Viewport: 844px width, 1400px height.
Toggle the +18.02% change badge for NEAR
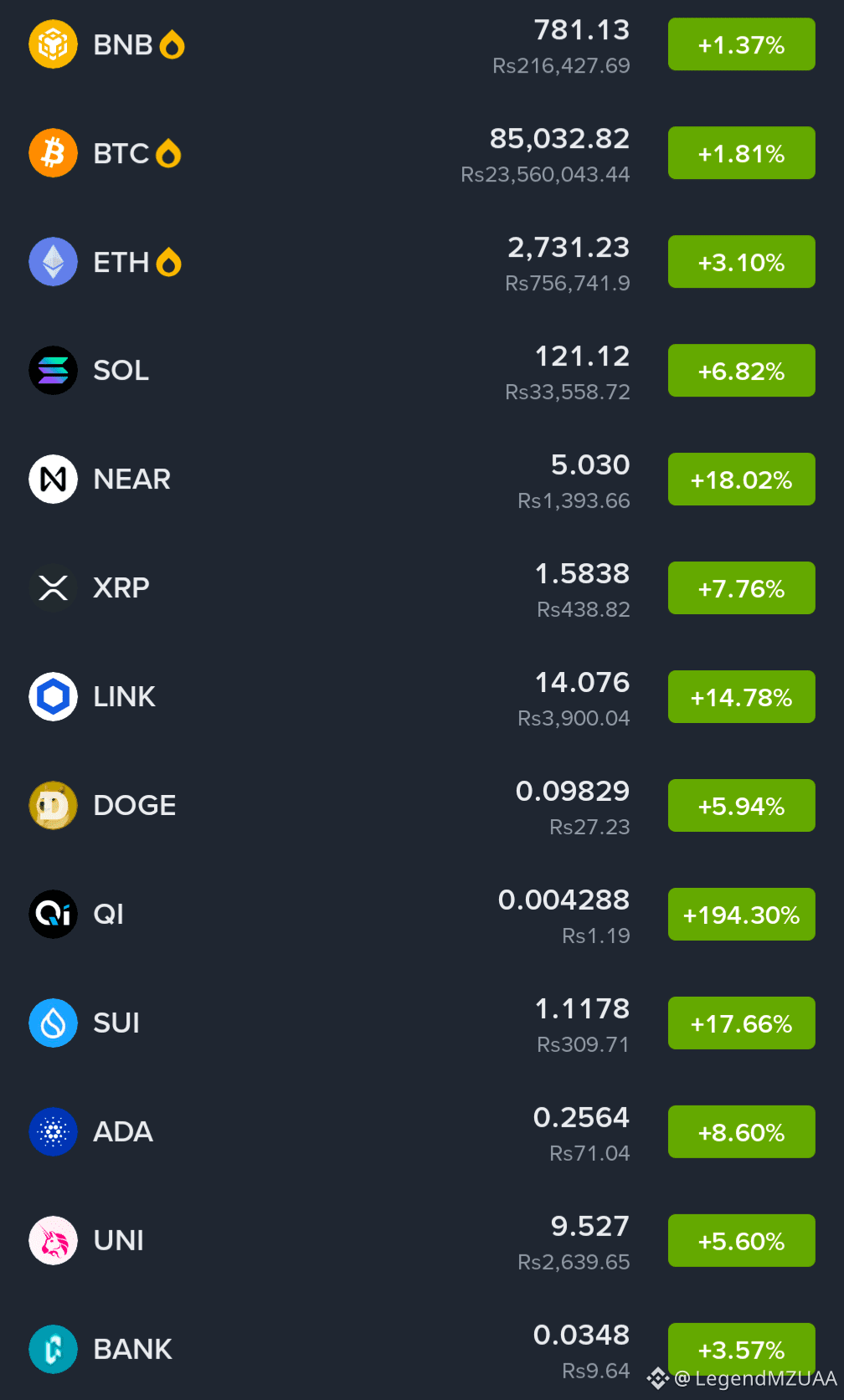point(741,479)
